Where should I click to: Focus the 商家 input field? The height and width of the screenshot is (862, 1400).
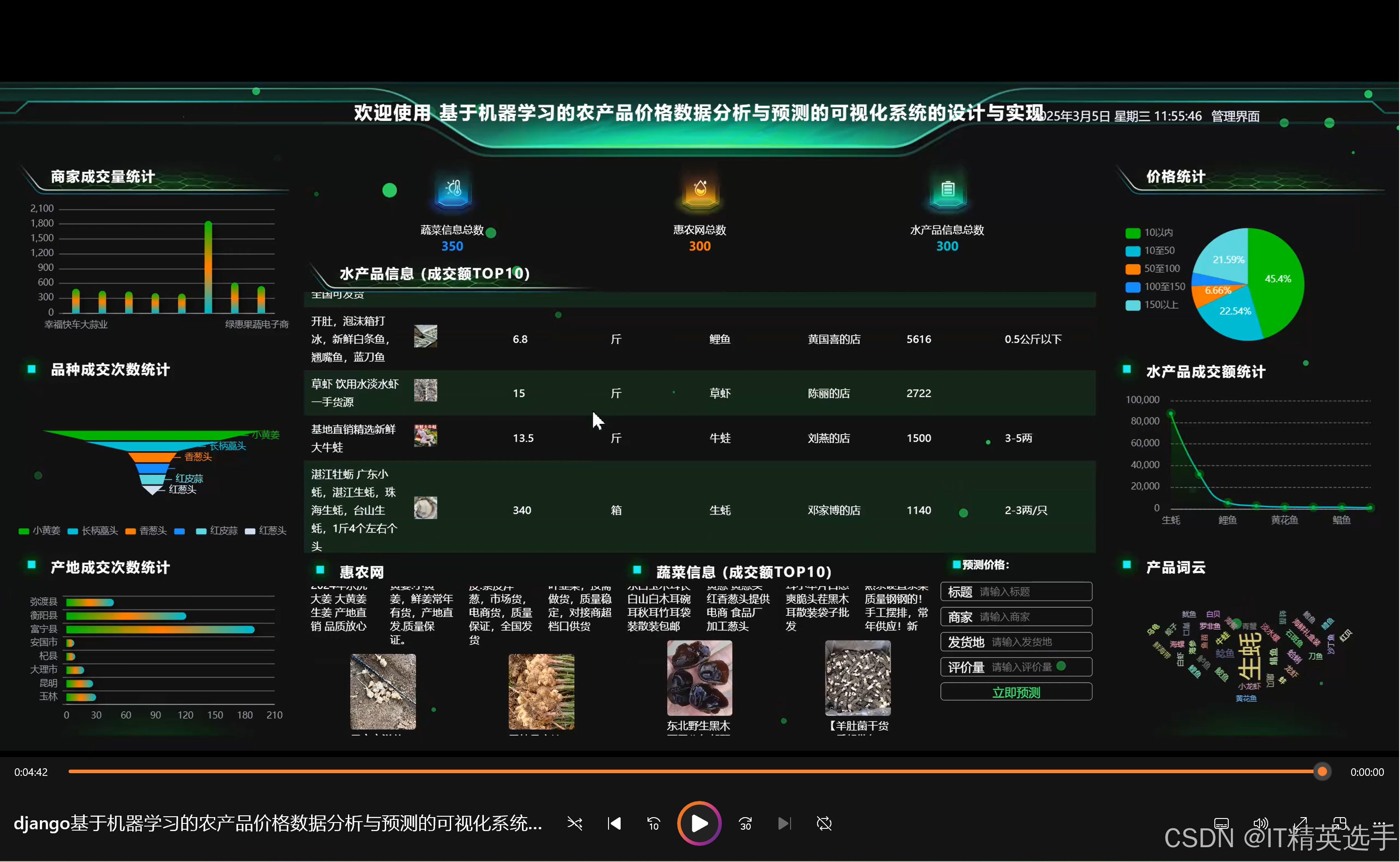1016,617
